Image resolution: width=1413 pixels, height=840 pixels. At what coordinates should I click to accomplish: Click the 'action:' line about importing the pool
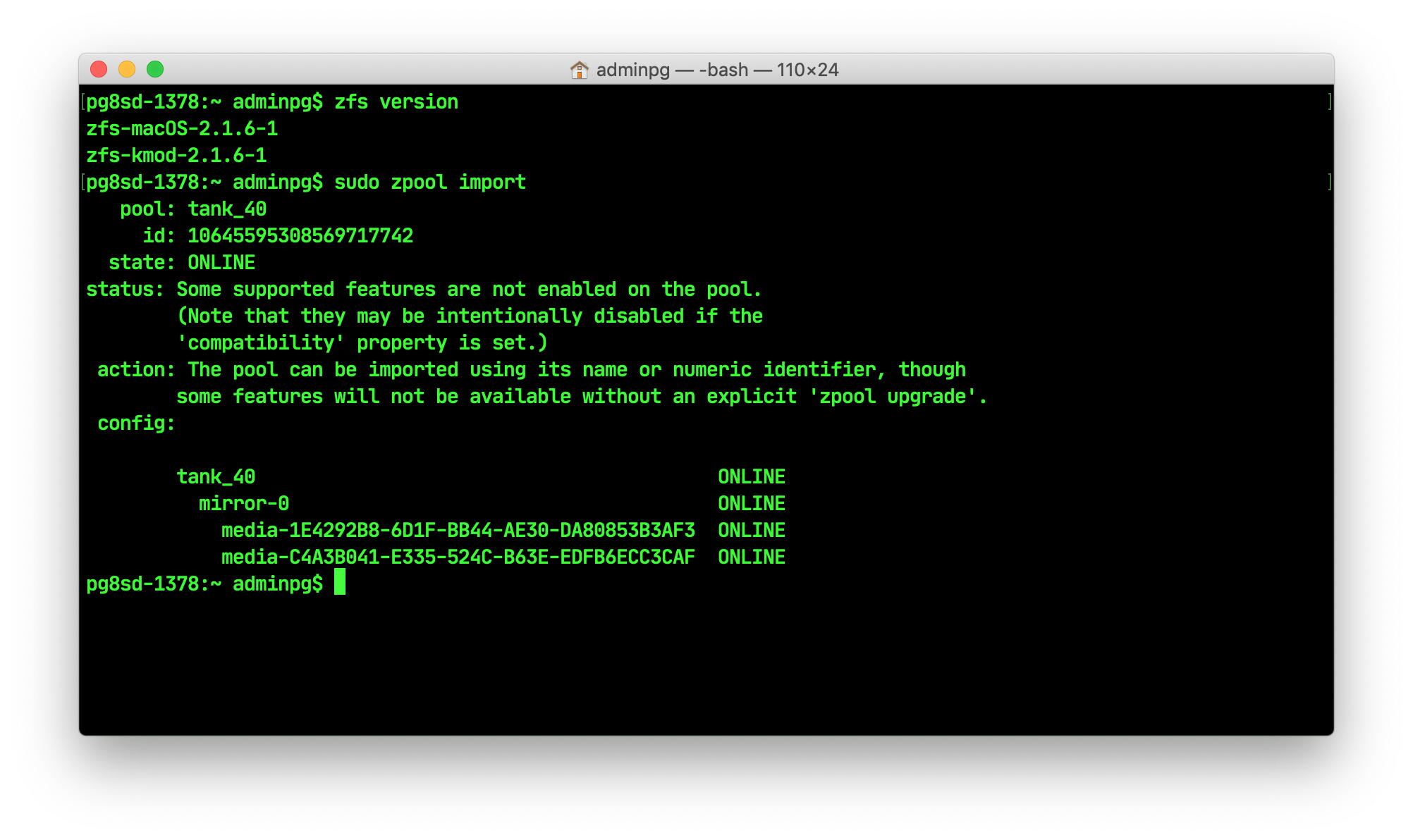532,370
